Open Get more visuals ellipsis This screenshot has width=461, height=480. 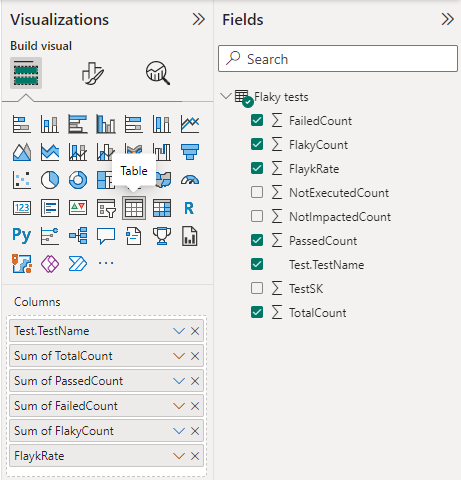click(106, 263)
